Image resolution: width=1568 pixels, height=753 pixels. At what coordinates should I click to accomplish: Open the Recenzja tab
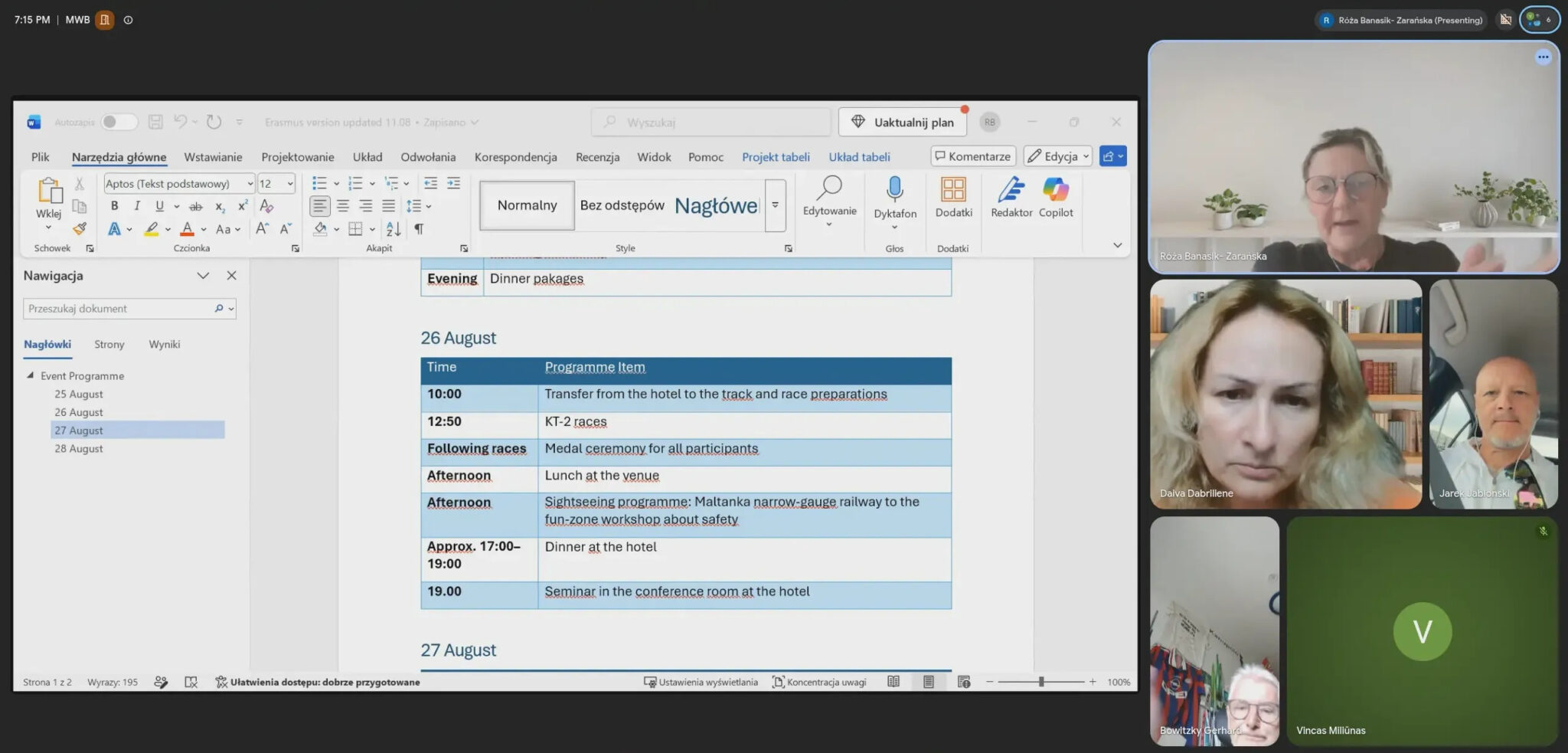click(597, 157)
